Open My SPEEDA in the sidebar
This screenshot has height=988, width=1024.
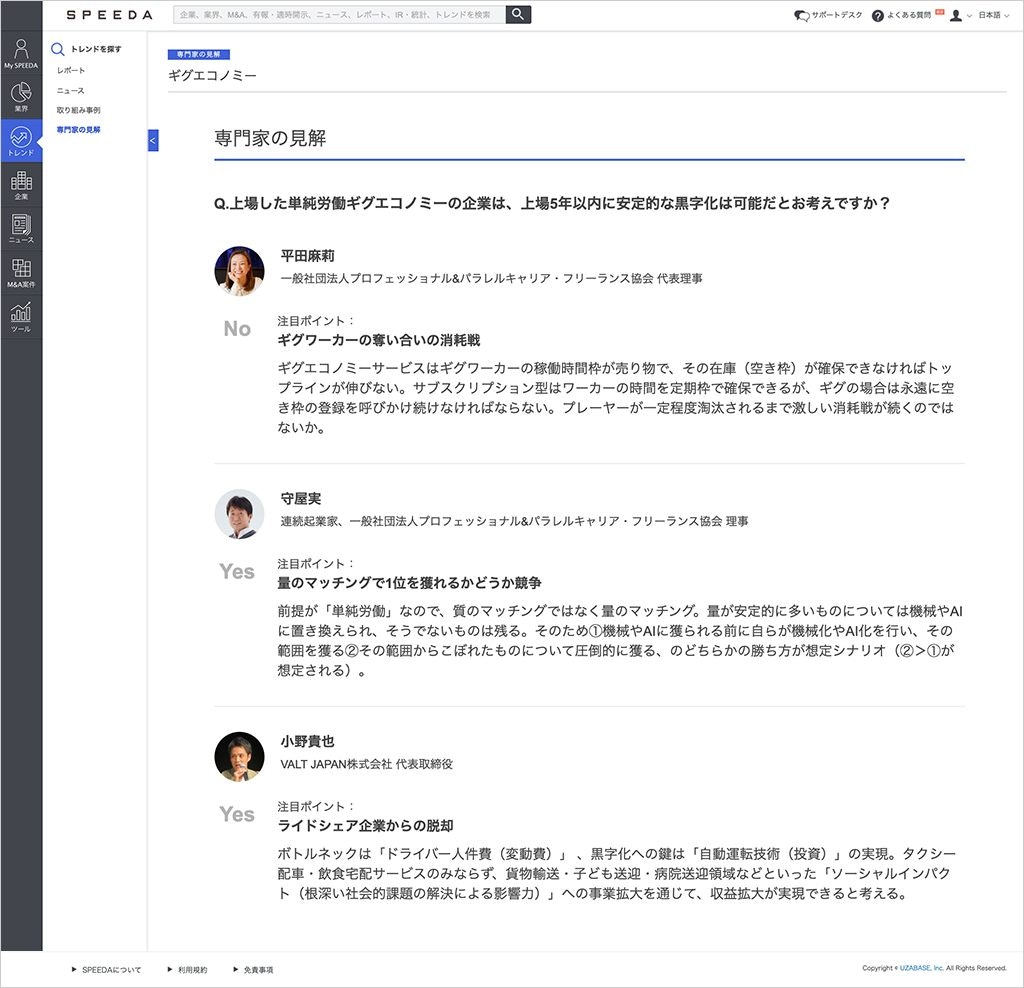click(x=21, y=54)
